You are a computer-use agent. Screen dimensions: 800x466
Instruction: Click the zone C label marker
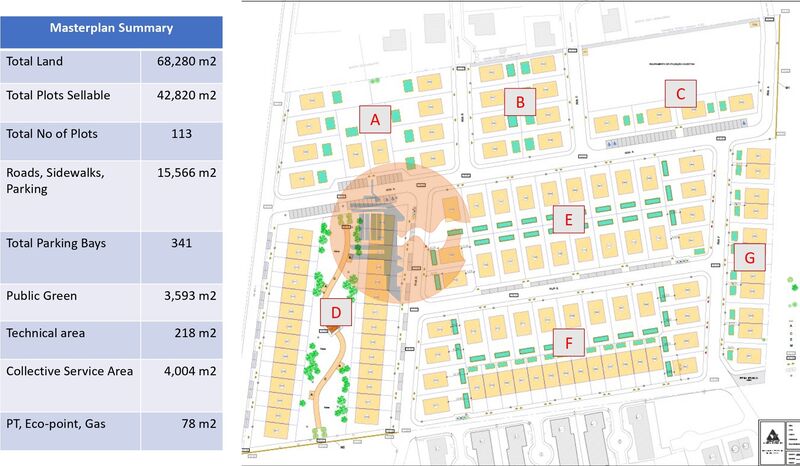680,95
